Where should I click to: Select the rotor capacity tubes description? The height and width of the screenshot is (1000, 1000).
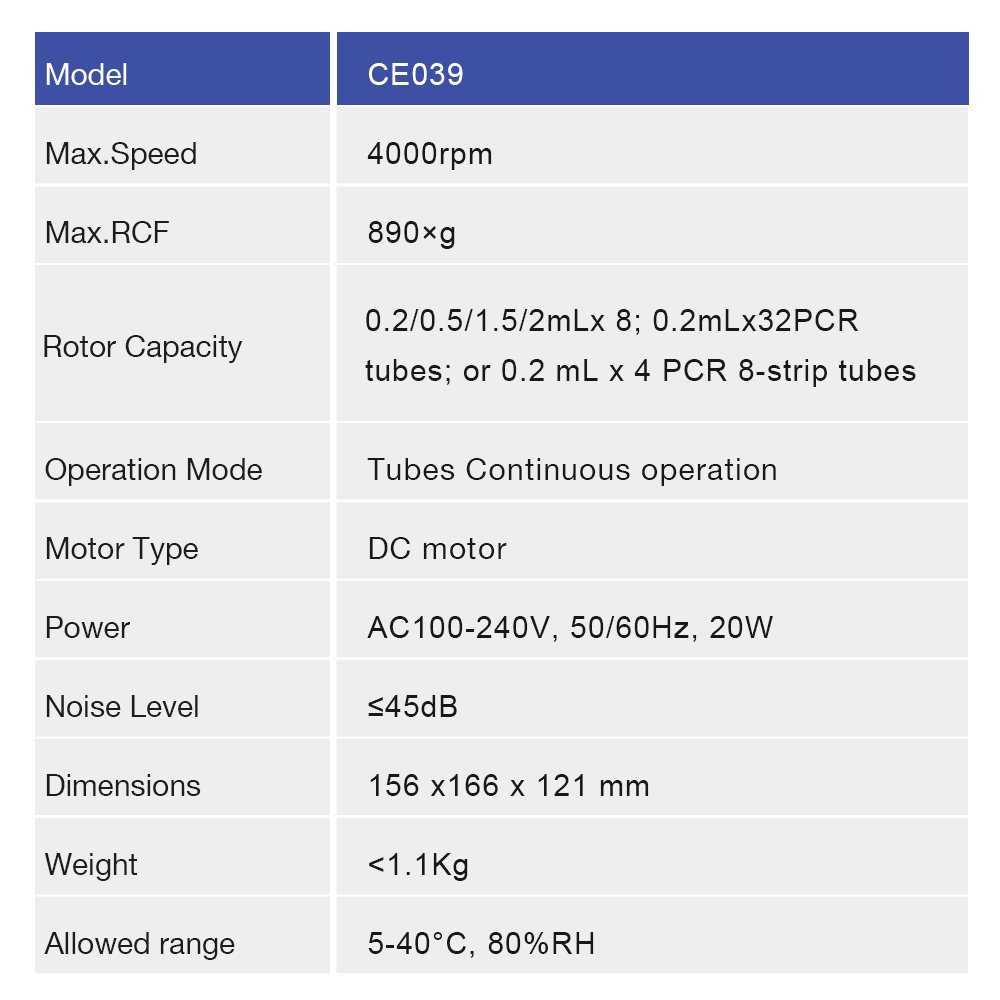(x=640, y=347)
